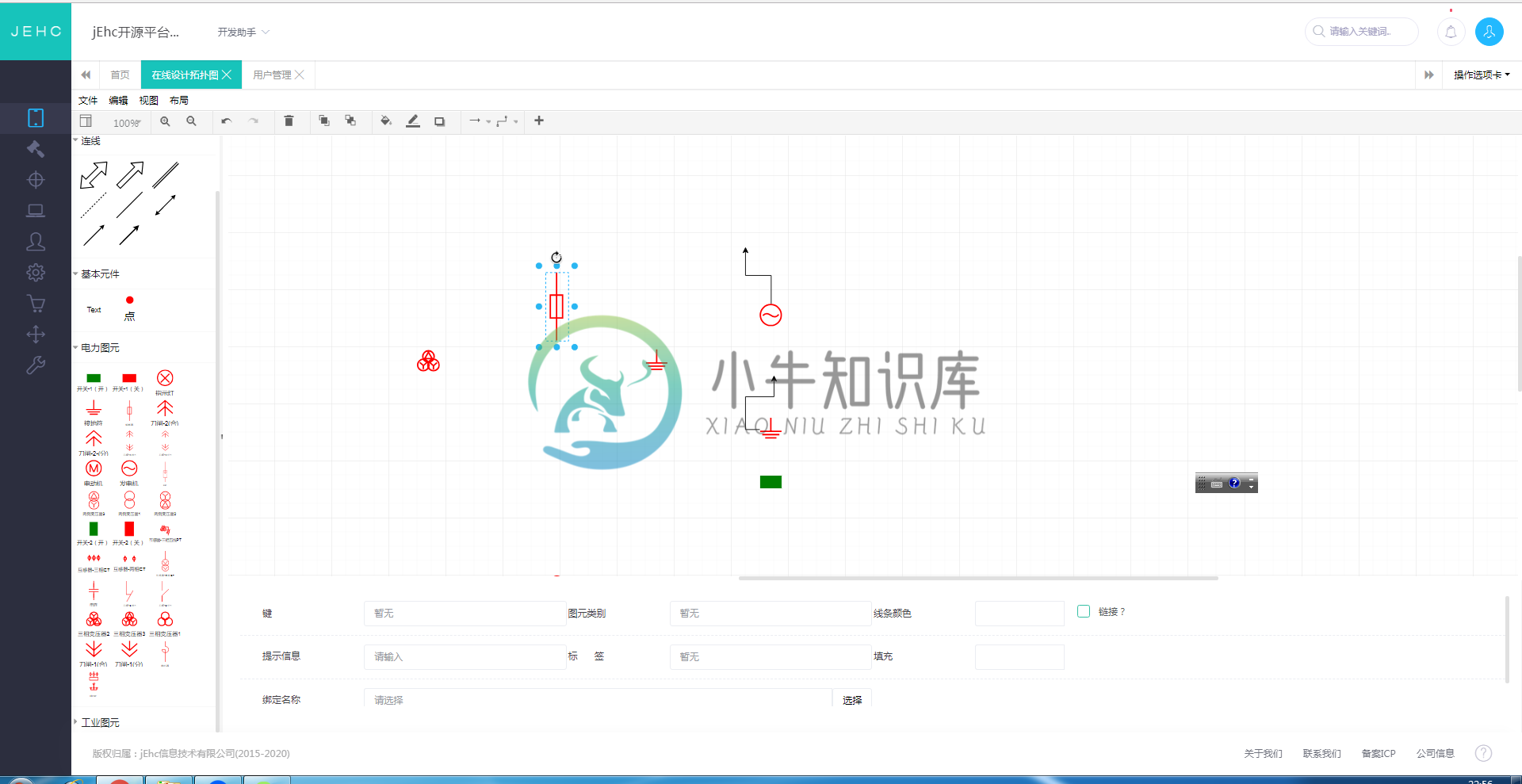The width and height of the screenshot is (1522, 784).
Task: Click the 填充 color field
Action: [x=1019, y=657]
